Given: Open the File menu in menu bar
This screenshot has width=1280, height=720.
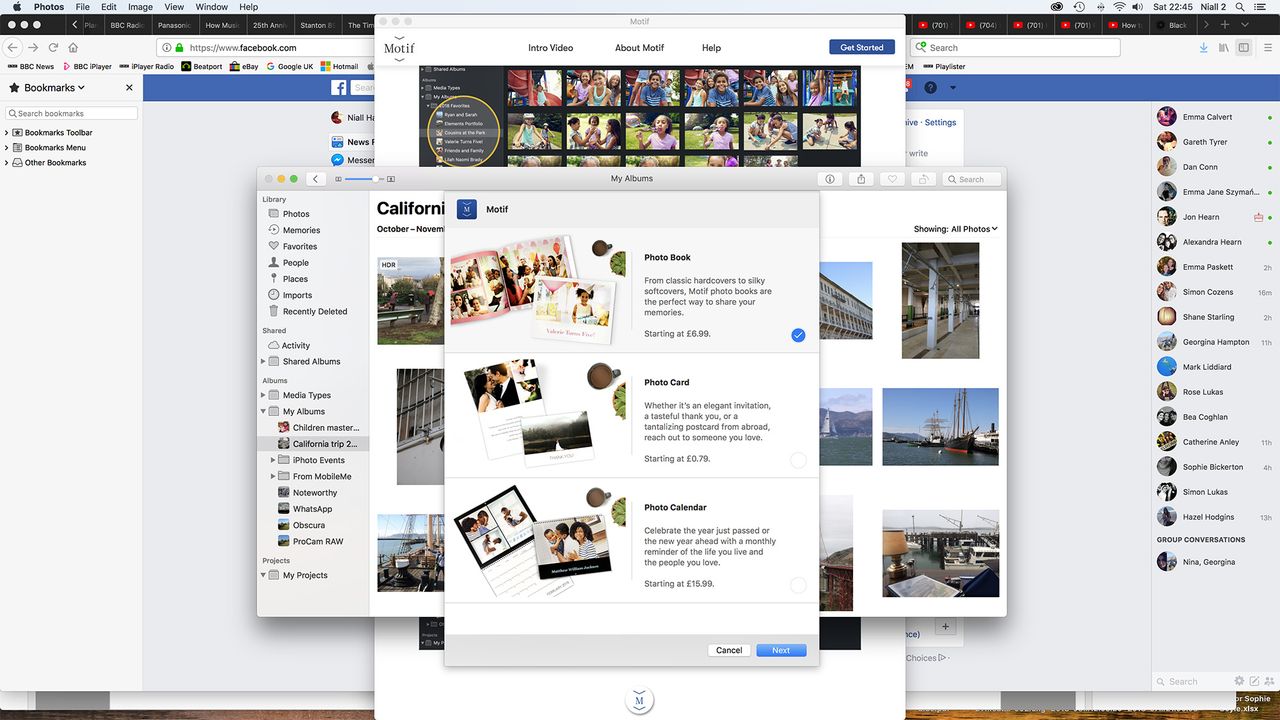Looking at the screenshot, I should [83, 7].
